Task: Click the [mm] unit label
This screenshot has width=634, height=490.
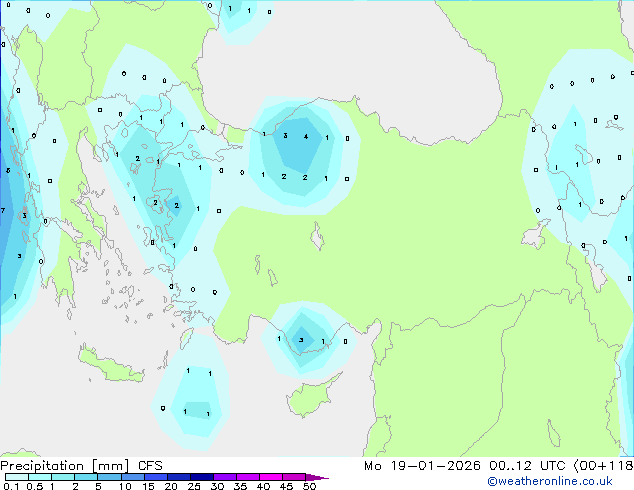Action: pos(110,466)
